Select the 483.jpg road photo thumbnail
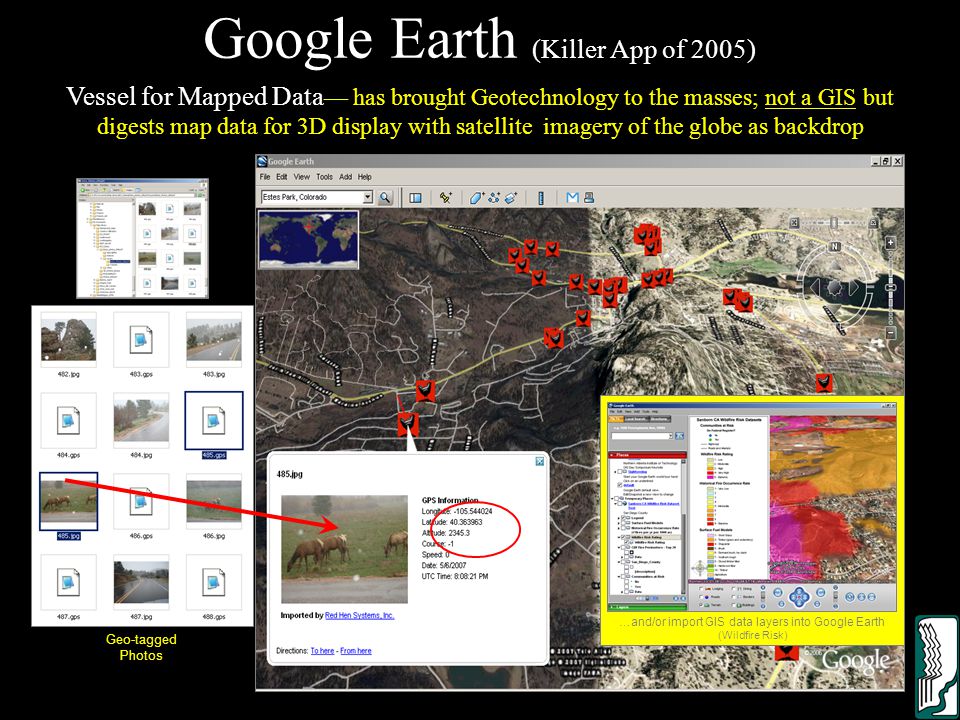The image size is (960, 720). pos(214,339)
